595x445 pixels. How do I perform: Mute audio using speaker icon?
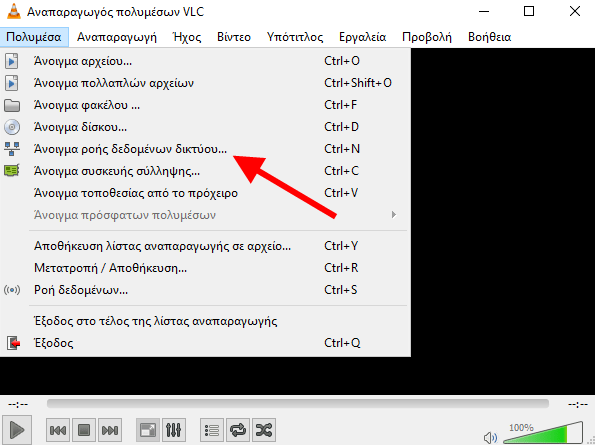pos(490,437)
